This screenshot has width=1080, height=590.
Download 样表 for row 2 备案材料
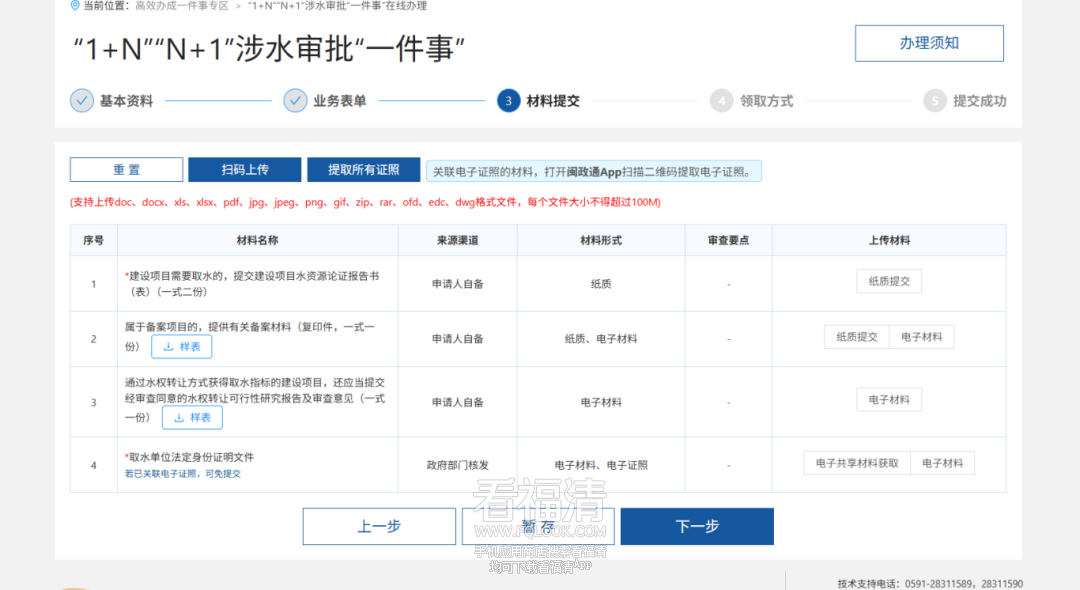(x=182, y=347)
